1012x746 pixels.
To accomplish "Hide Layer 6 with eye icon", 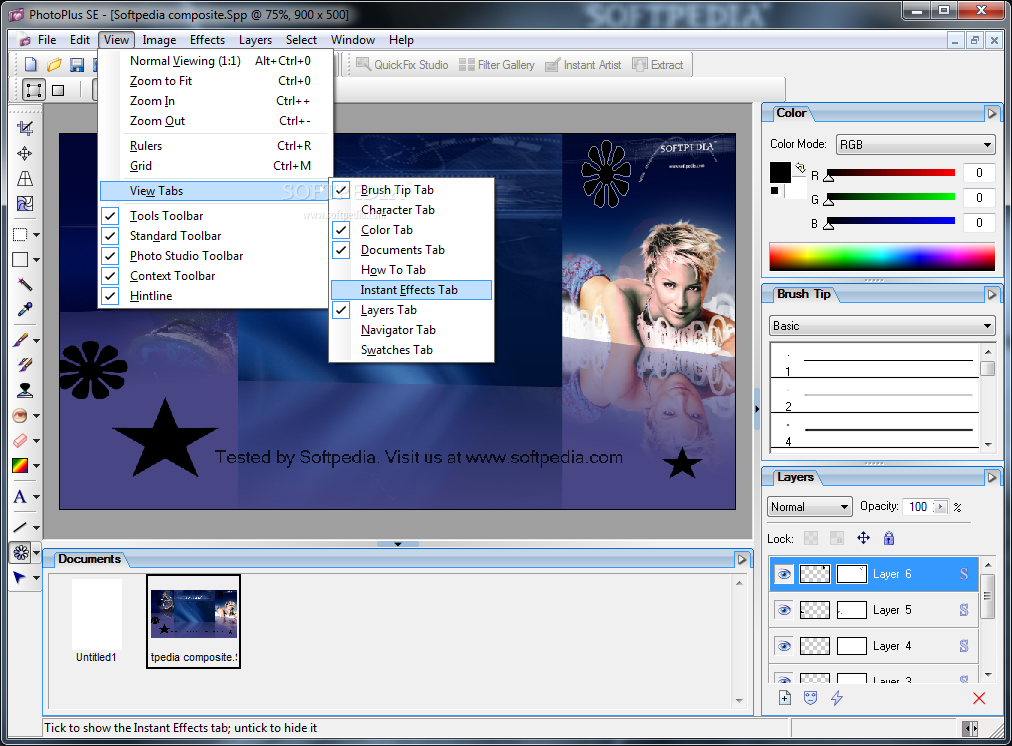I will [784, 574].
